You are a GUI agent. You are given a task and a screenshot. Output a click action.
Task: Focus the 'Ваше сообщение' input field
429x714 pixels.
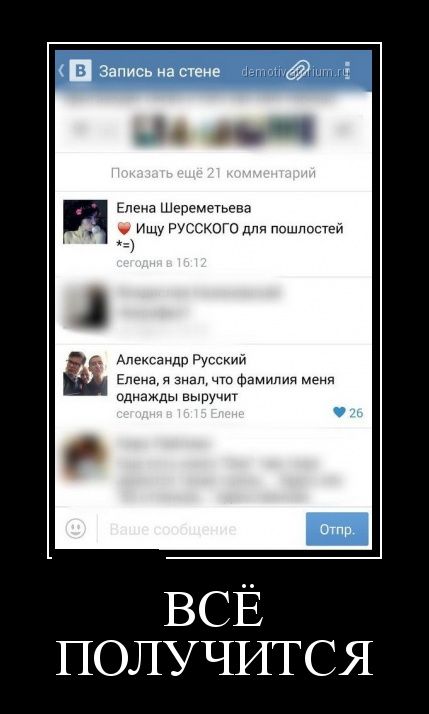click(x=201, y=529)
